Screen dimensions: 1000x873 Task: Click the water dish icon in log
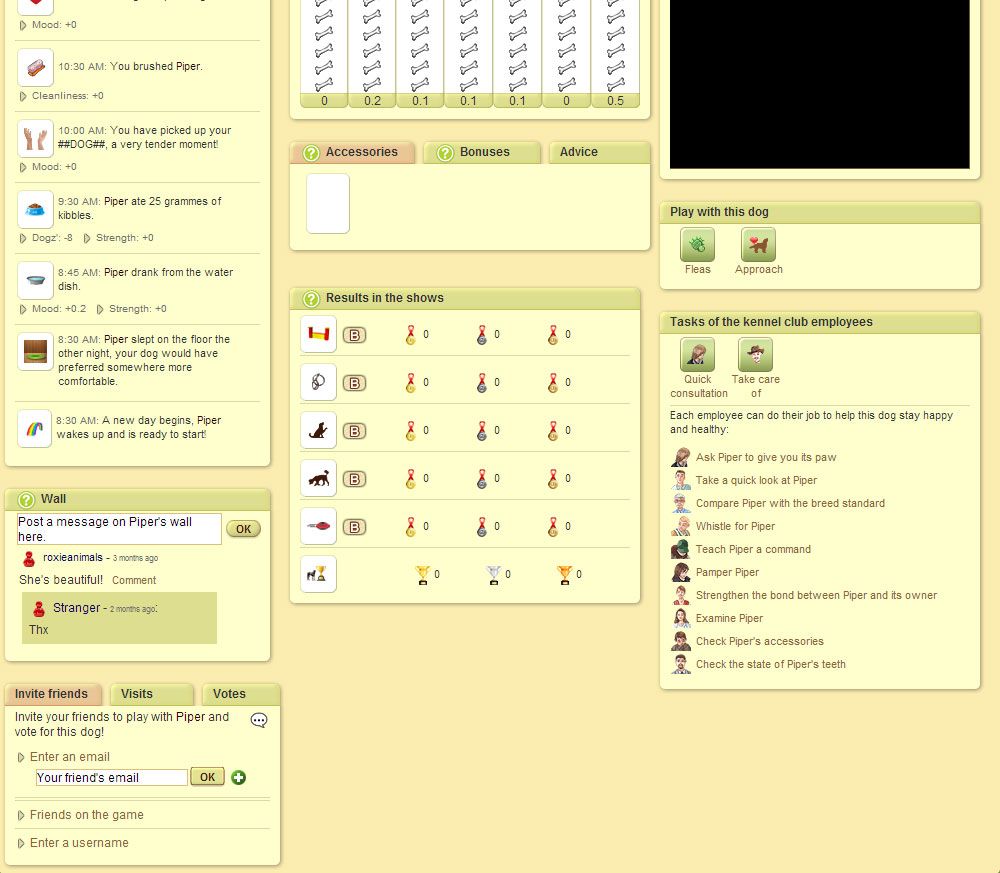[x=35, y=280]
